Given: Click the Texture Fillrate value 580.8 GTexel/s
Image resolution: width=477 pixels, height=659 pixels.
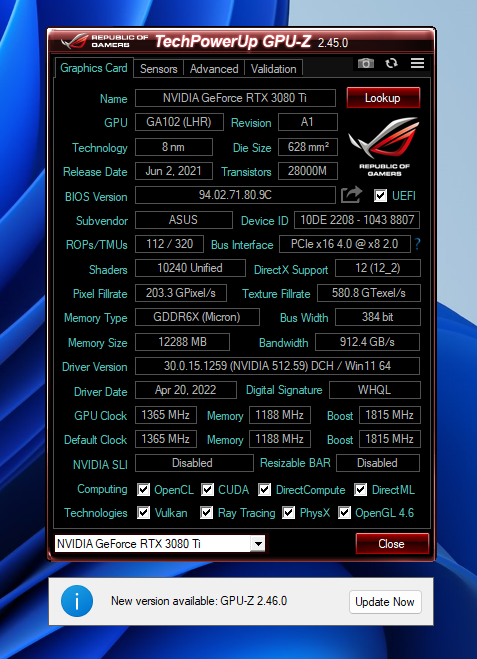Looking at the screenshot, I should point(369,293).
